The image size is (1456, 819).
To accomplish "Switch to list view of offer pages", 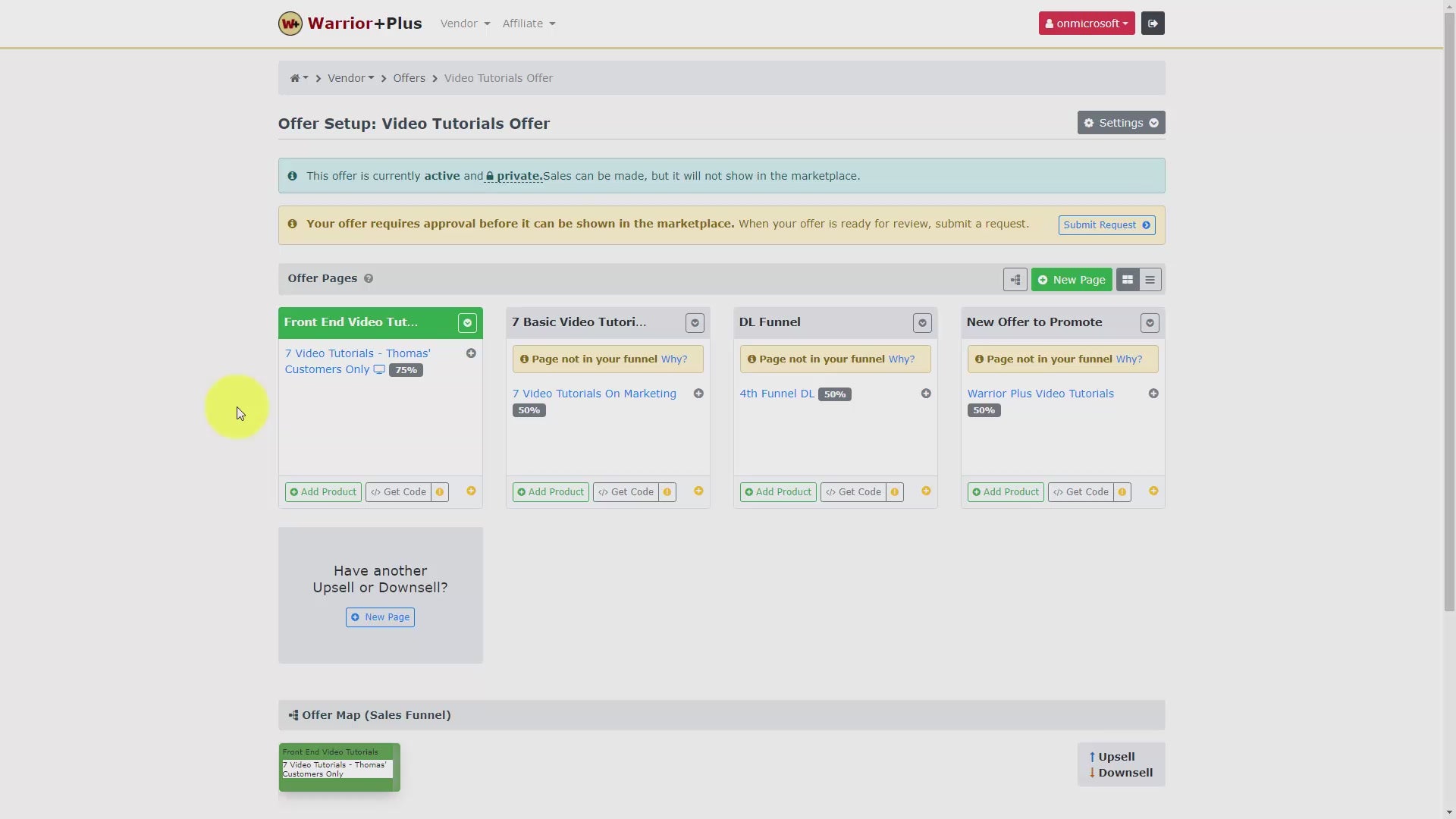I will [x=1150, y=280].
